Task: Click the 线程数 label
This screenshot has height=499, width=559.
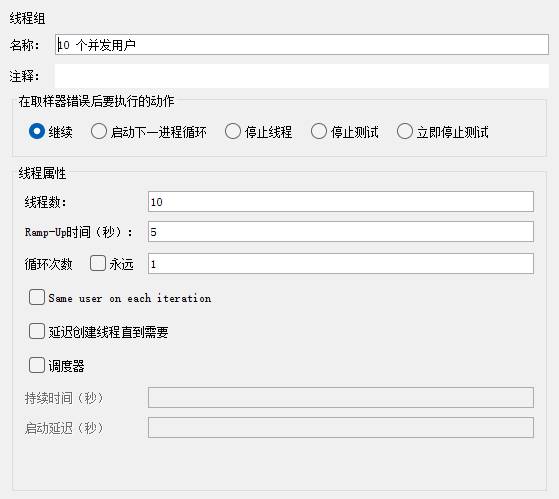Action: point(45,202)
